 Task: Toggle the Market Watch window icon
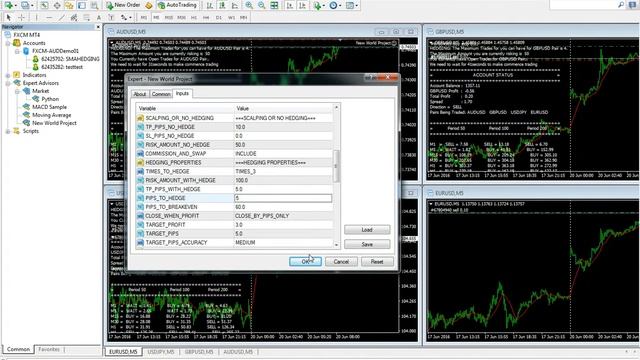[x=44, y=5]
